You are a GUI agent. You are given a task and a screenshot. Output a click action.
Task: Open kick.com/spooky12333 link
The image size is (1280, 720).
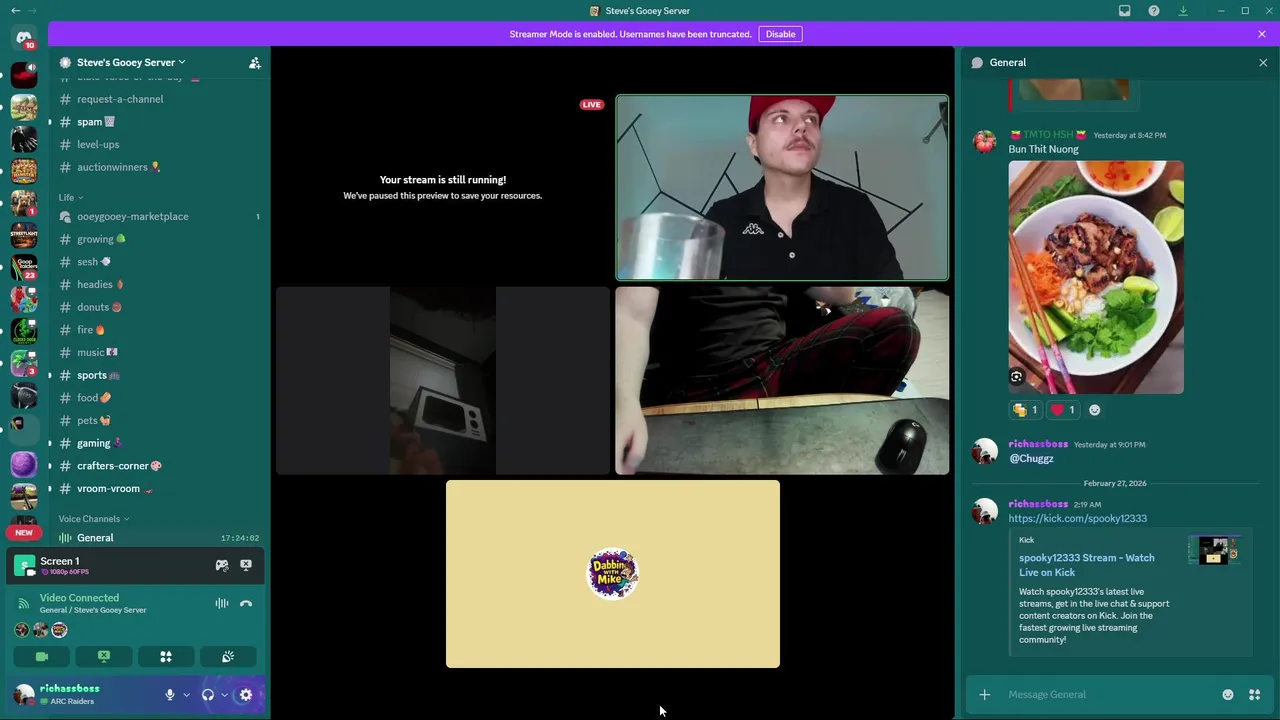(1077, 519)
